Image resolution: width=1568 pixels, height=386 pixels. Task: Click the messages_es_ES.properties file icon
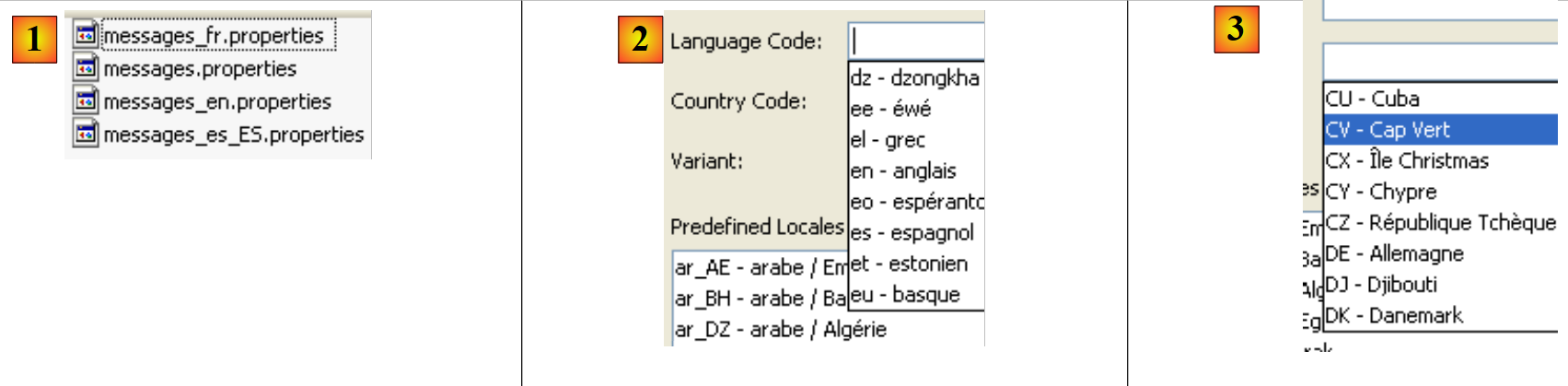click(86, 135)
